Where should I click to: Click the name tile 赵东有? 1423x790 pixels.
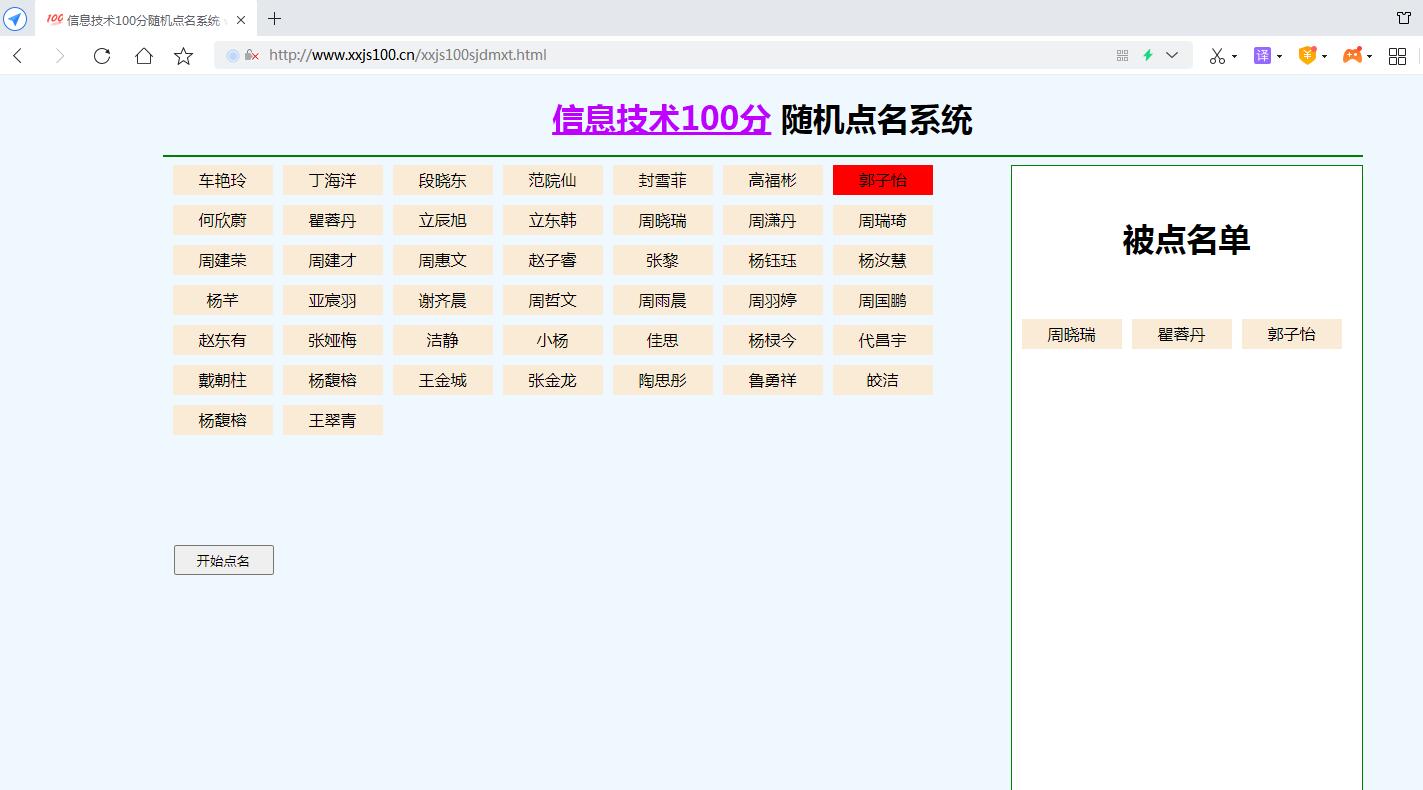pyautogui.click(x=223, y=340)
